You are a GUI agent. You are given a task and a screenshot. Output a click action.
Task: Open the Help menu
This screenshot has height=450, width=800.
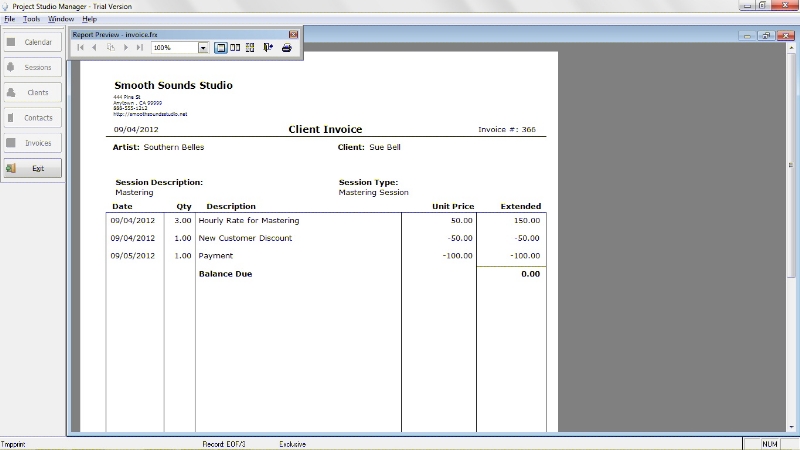pos(90,19)
